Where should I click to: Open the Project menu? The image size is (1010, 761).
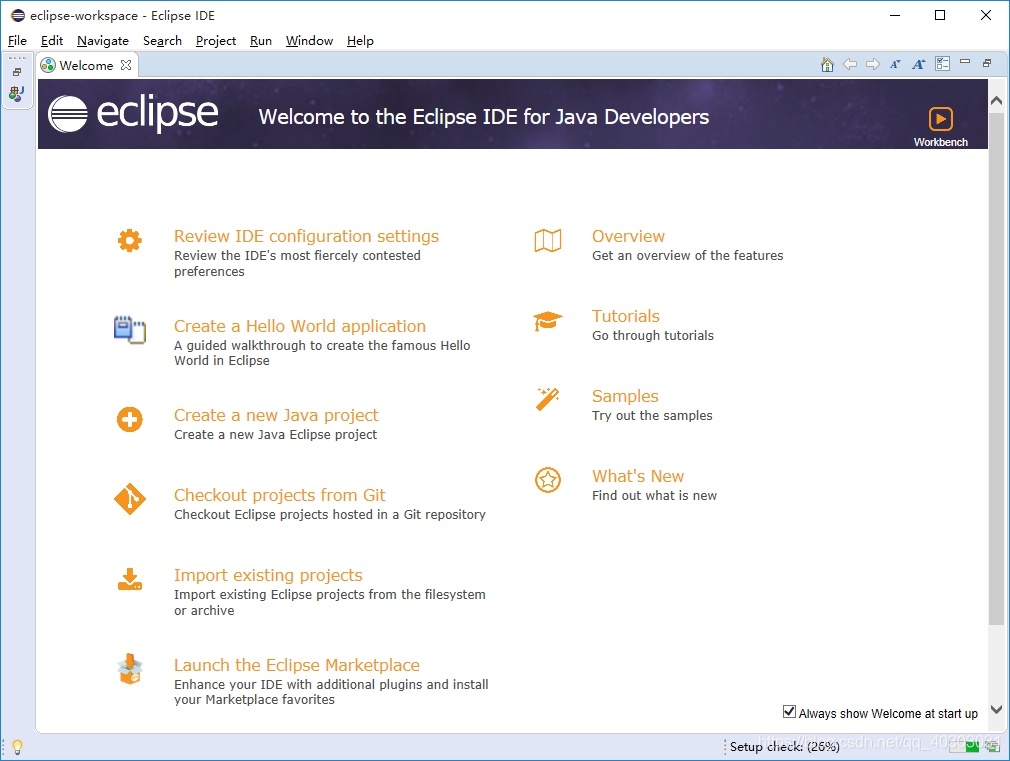pyautogui.click(x=216, y=41)
